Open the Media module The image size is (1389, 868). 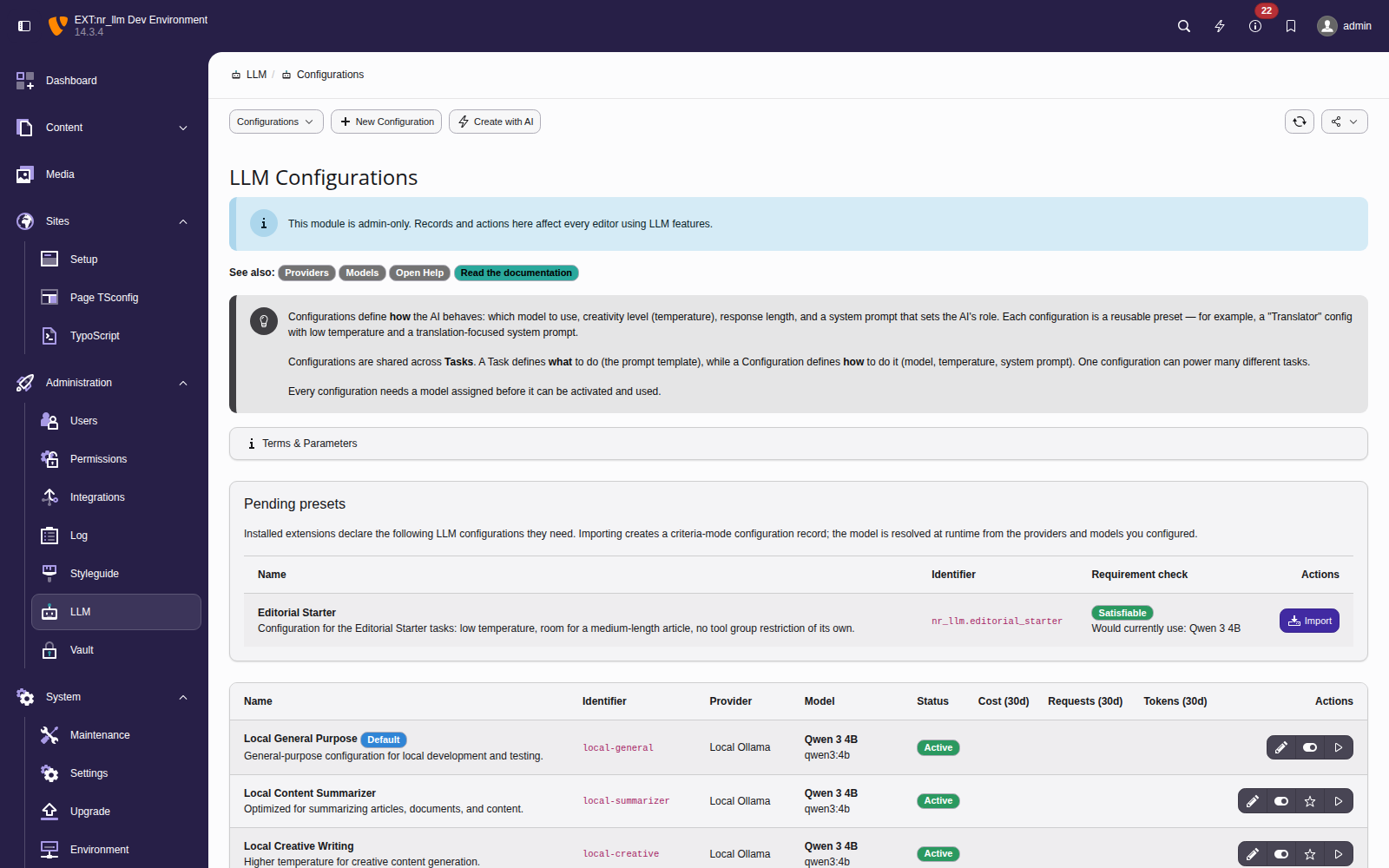(104, 174)
